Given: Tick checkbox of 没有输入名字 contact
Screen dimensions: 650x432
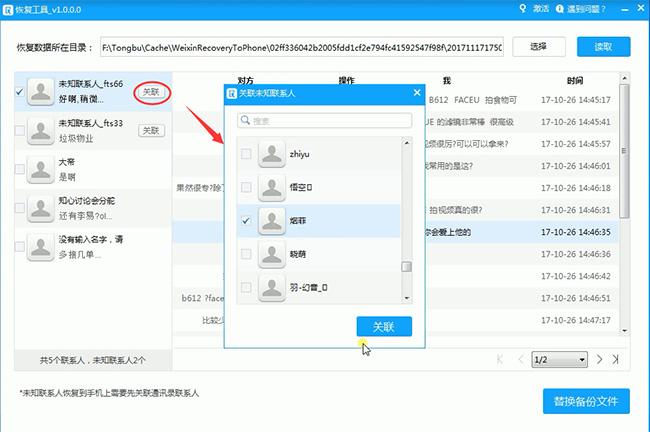Looking at the screenshot, I should [x=19, y=247].
